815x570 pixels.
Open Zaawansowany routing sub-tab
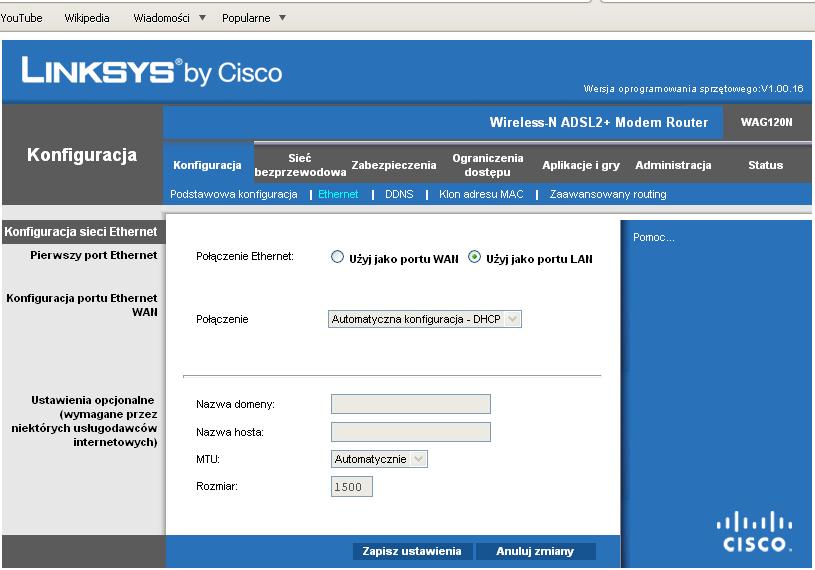click(608, 194)
